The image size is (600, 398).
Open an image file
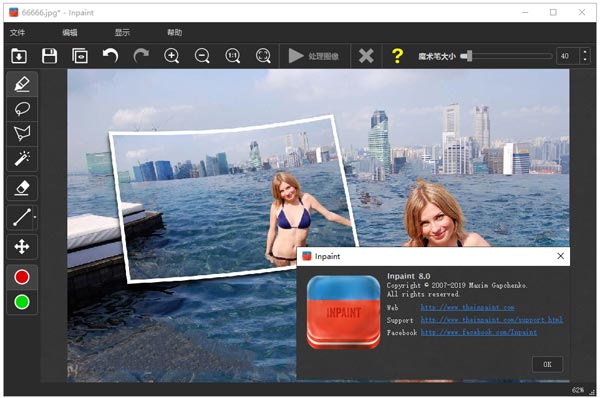[19, 56]
